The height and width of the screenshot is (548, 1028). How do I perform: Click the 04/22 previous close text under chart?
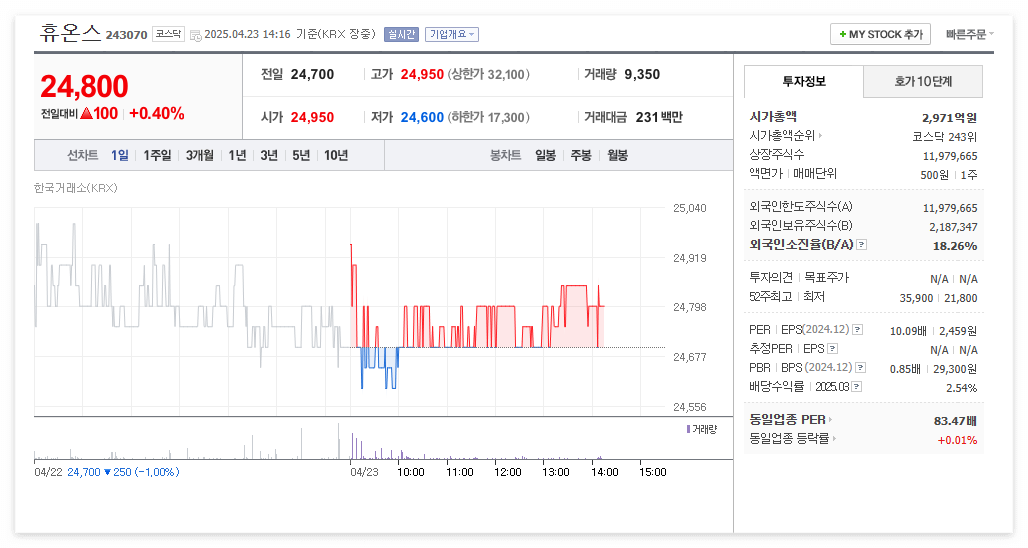[x=107, y=472]
